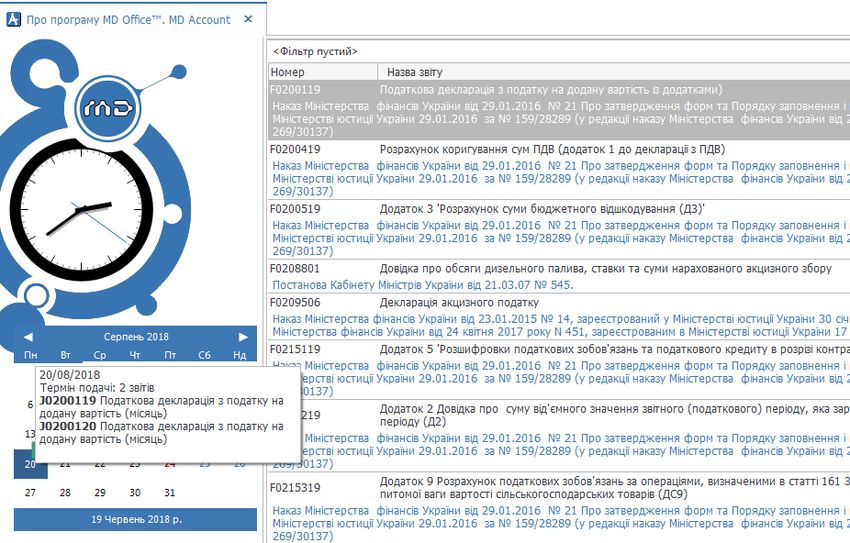Select calendar day 28
The width and height of the screenshot is (850, 543).
tap(65, 493)
